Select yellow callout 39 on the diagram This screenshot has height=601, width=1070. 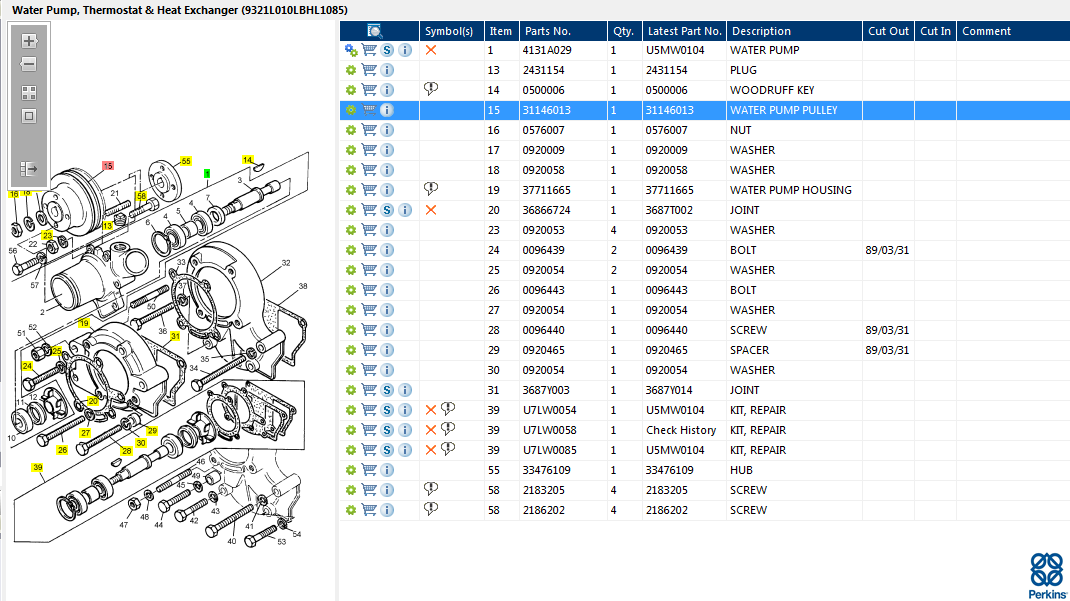[x=38, y=467]
